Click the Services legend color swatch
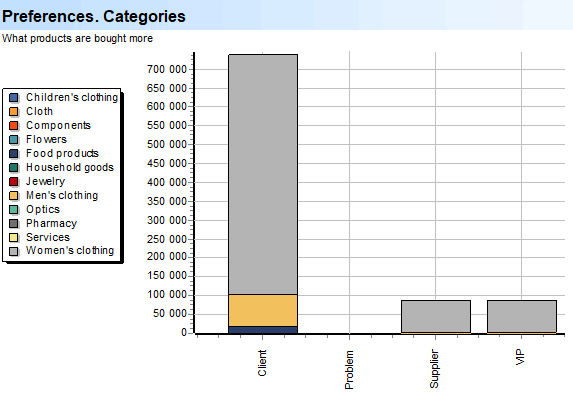The image size is (573, 396). [14, 237]
